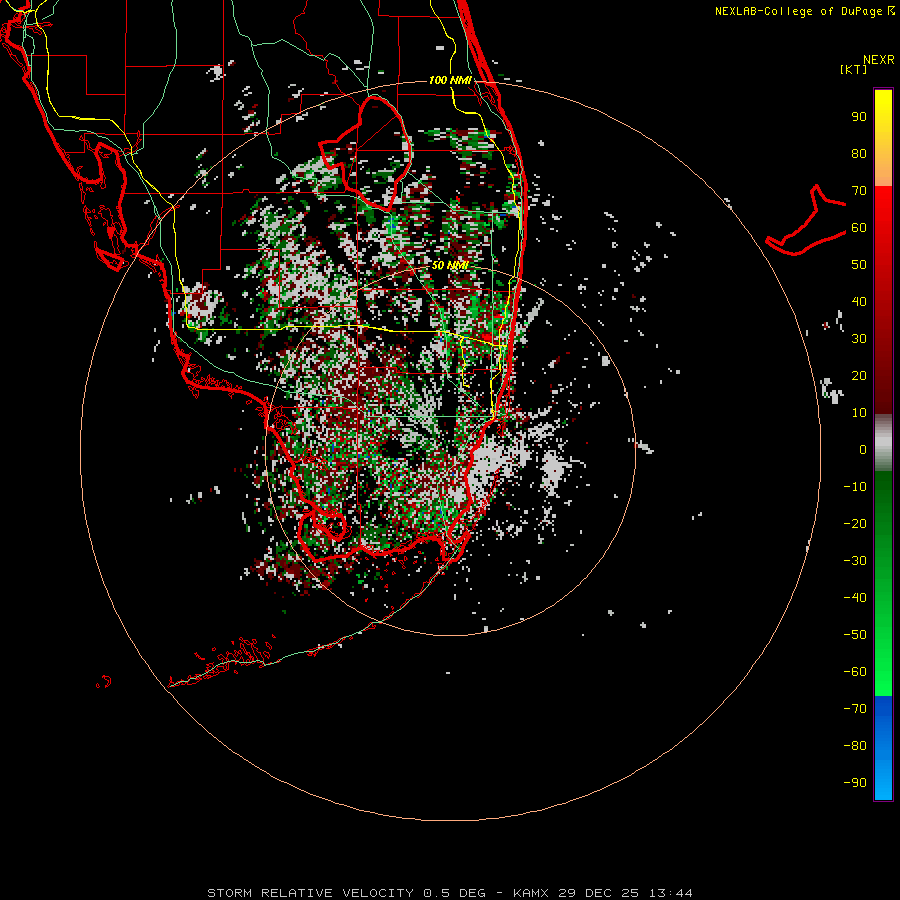Click the [KT] units label
900x900 pixels.
coord(854,69)
